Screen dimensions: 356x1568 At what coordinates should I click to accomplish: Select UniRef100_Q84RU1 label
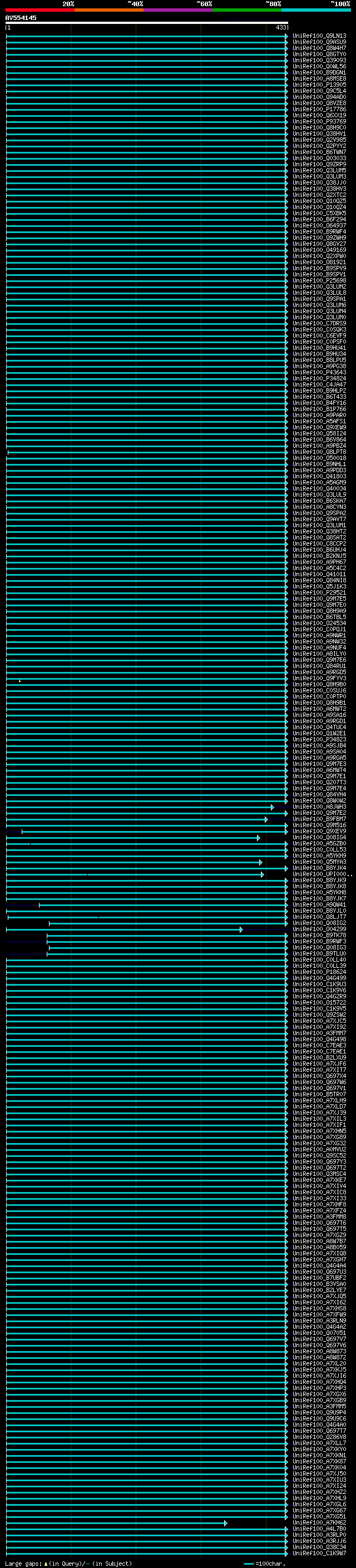[x=319, y=666]
